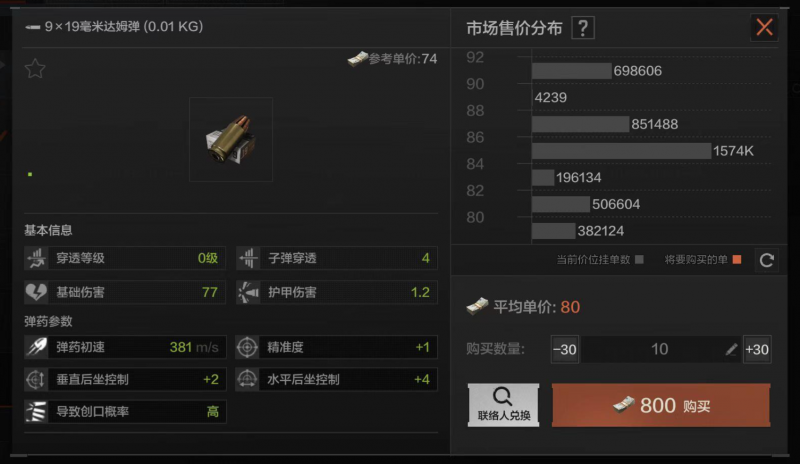Select the 1574K price bar

(621, 151)
